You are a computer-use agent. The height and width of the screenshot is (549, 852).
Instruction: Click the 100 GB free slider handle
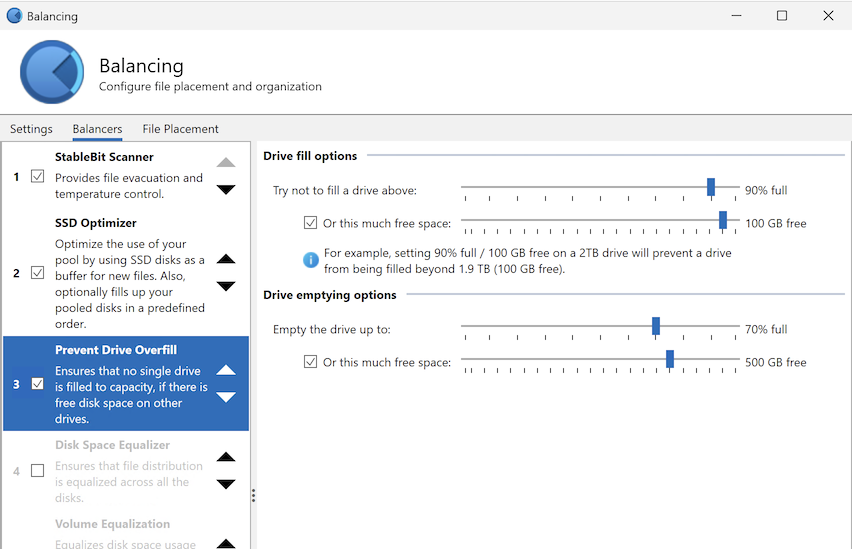(x=723, y=220)
